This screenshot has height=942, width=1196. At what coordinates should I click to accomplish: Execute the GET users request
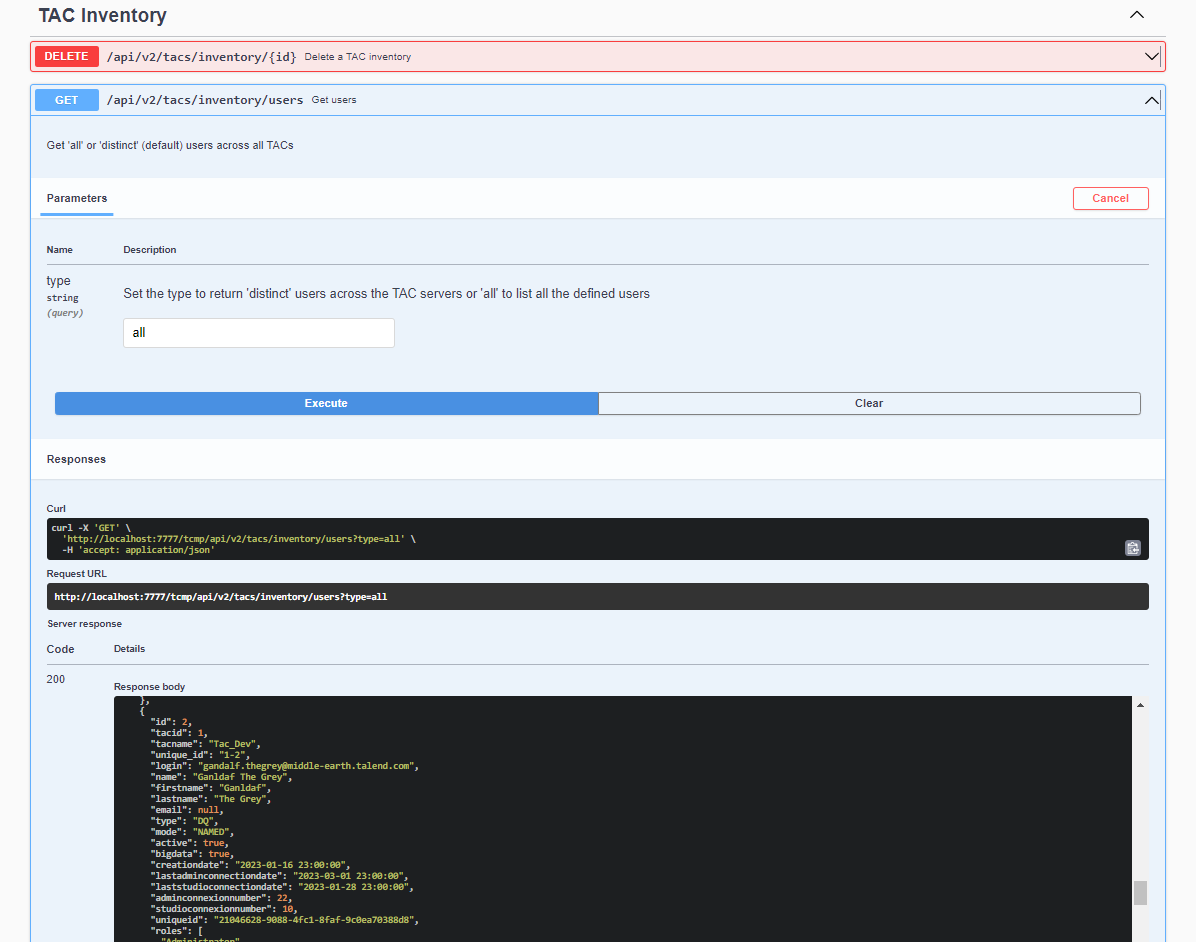326,403
